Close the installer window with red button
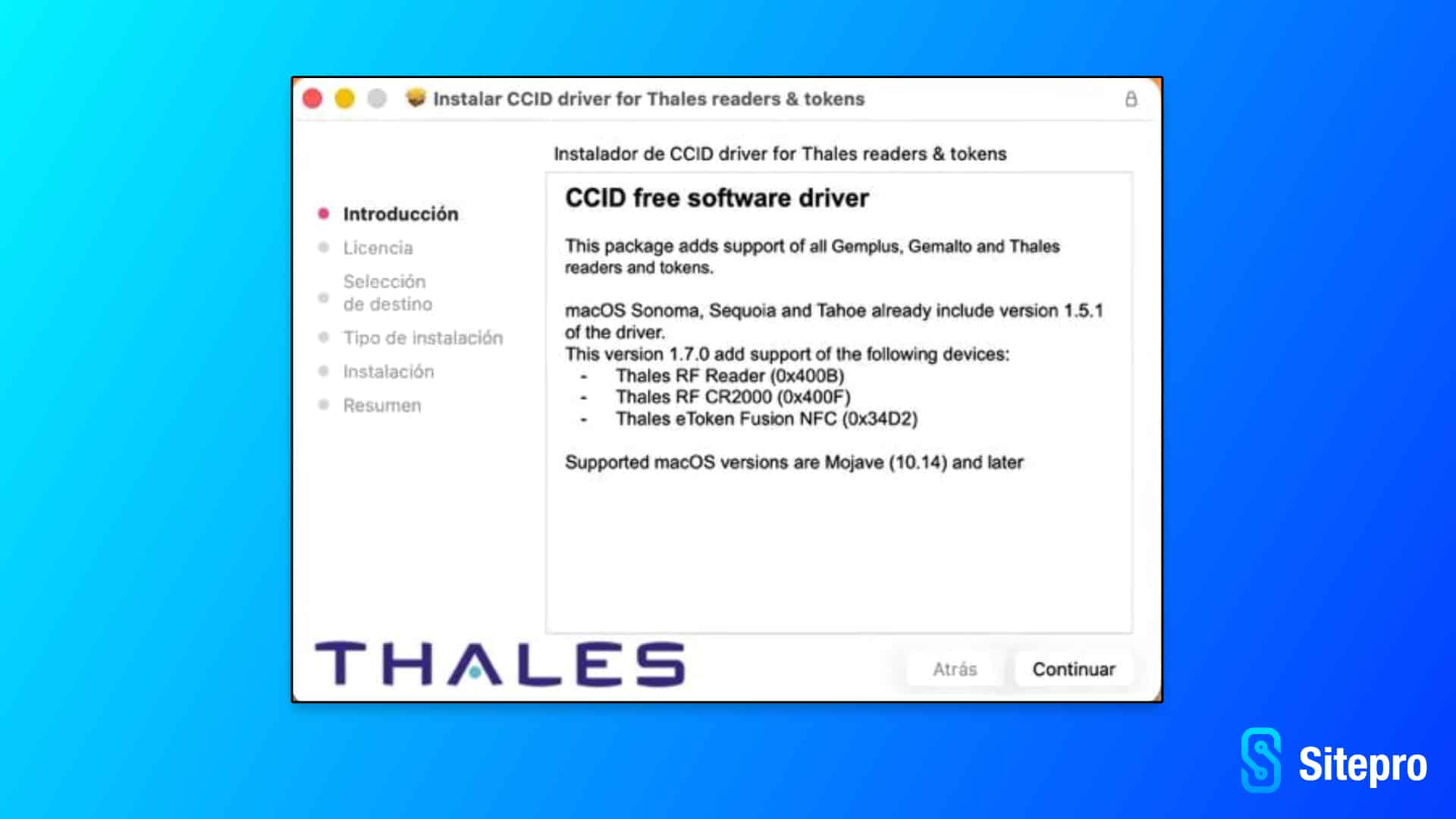This screenshot has height=819, width=1456. (x=312, y=99)
